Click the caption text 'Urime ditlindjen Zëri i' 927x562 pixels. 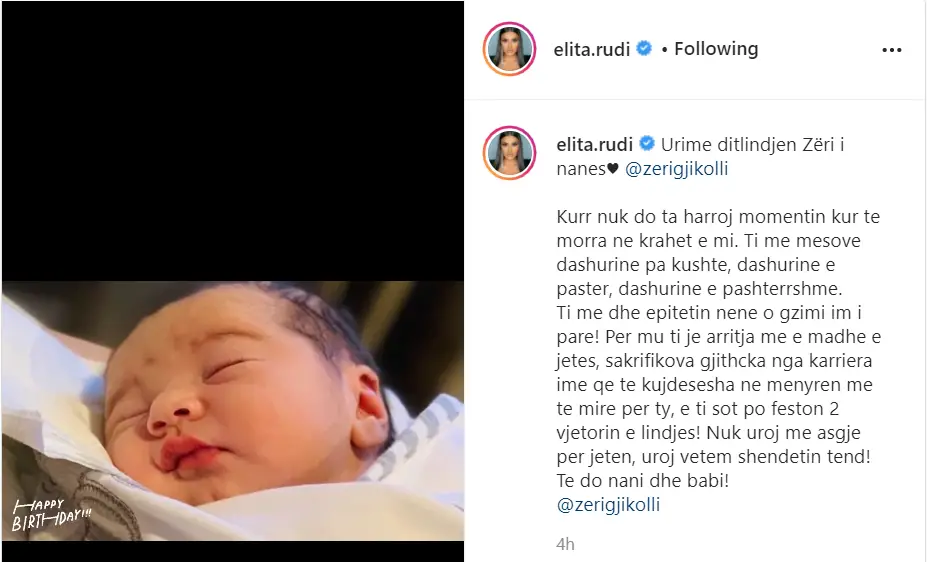(753, 144)
